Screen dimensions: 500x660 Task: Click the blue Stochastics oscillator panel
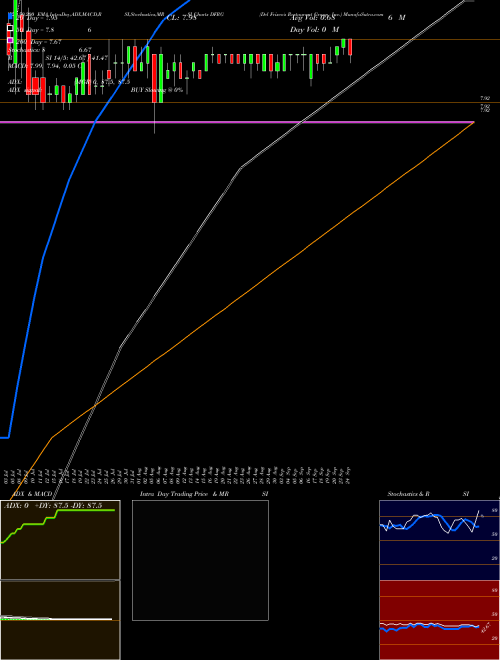point(439,540)
